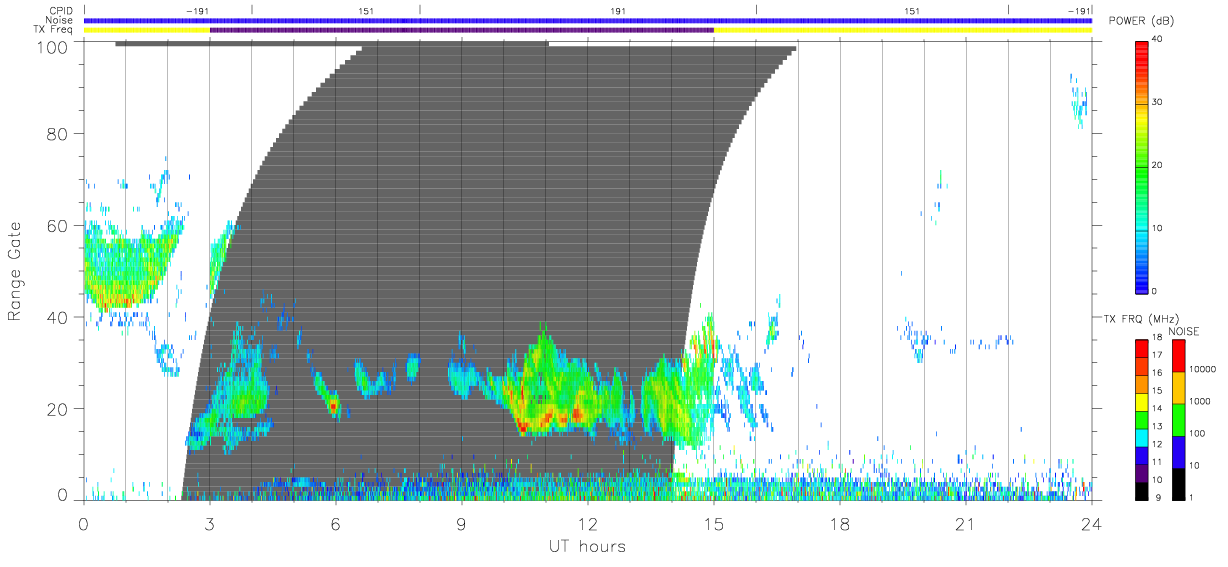Image resolution: width=1228 pixels, height=567 pixels.
Task: Click the '9' tick on UT hours axis
Action: click(x=462, y=524)
